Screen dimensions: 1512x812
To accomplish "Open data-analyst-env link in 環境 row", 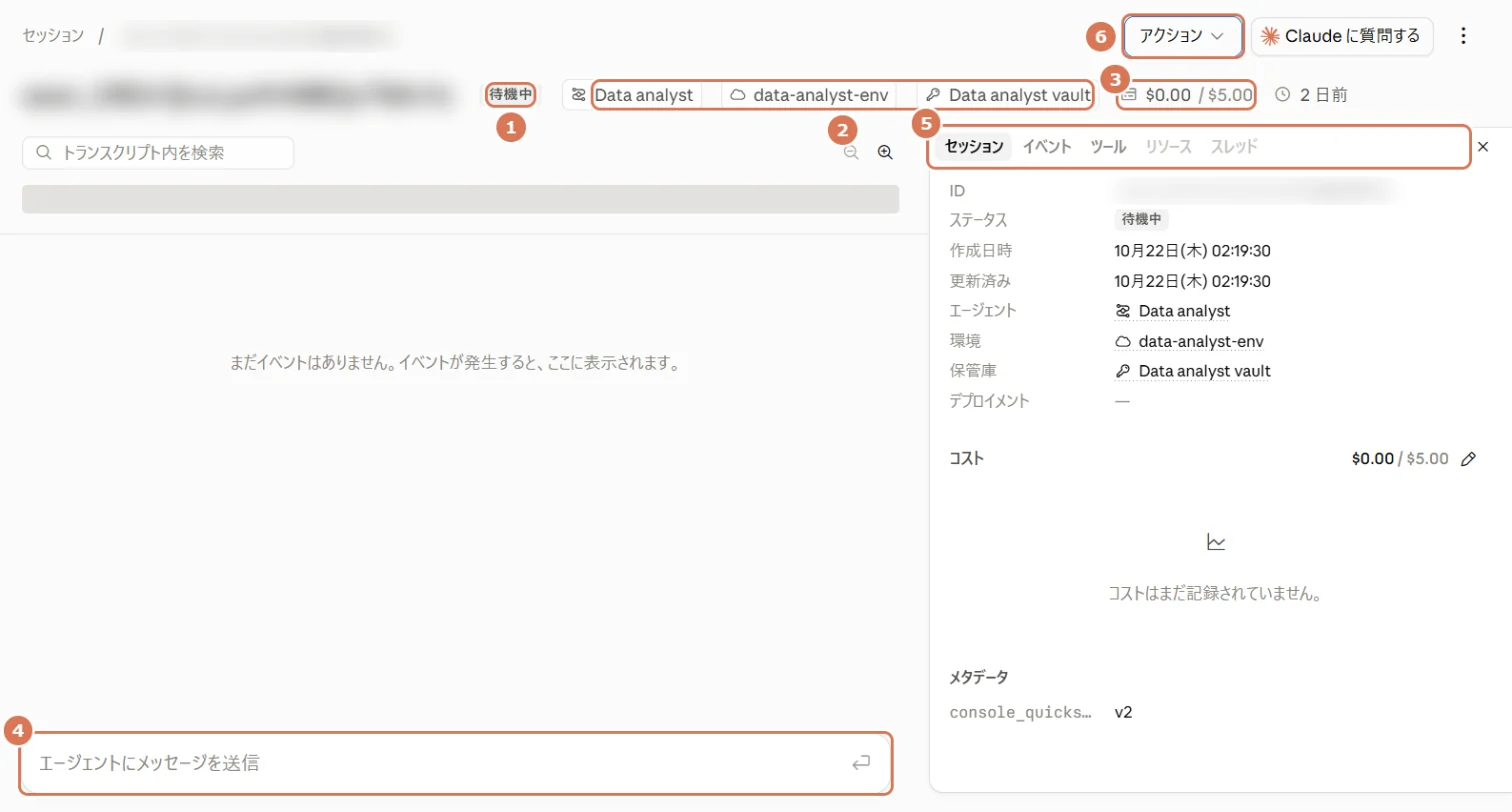I will point(1189,341).
